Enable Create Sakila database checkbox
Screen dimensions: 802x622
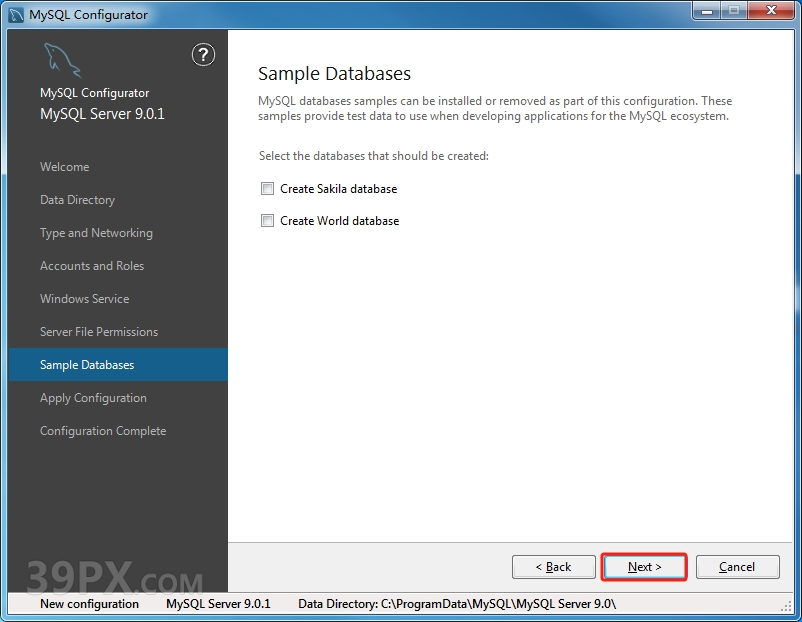(267, 189)
